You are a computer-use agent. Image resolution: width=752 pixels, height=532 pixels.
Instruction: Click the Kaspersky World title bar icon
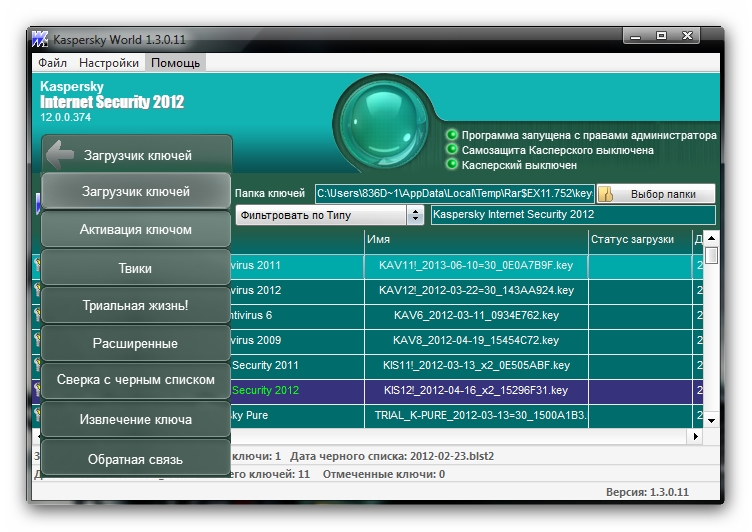tap(40, 39)
